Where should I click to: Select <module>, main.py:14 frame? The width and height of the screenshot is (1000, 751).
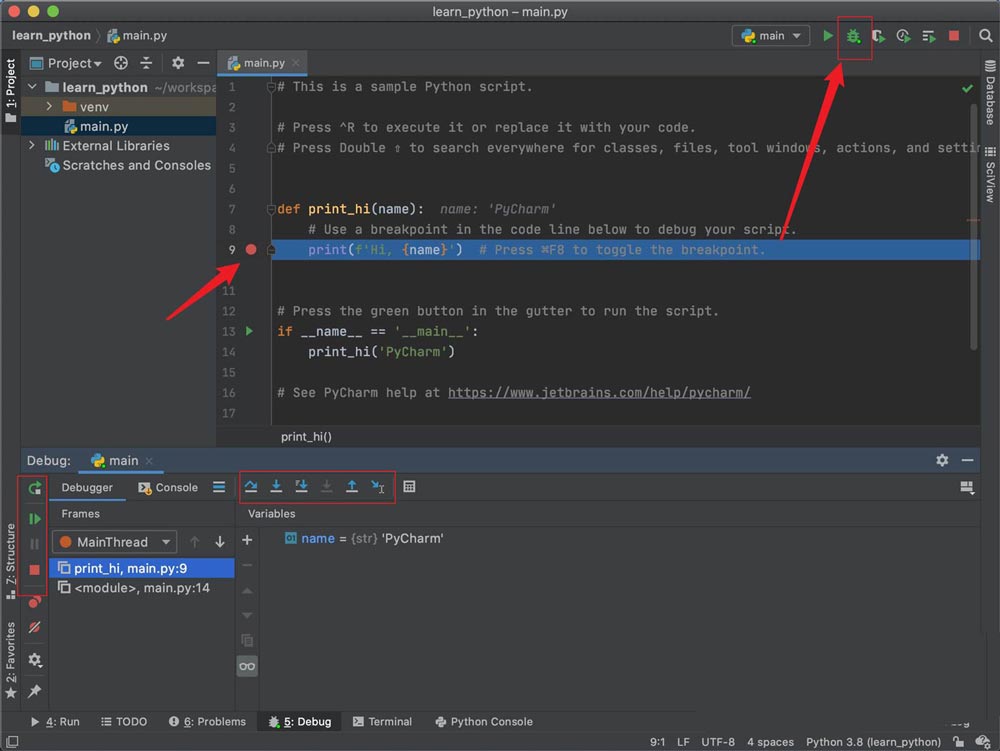[x=142, y=588]
